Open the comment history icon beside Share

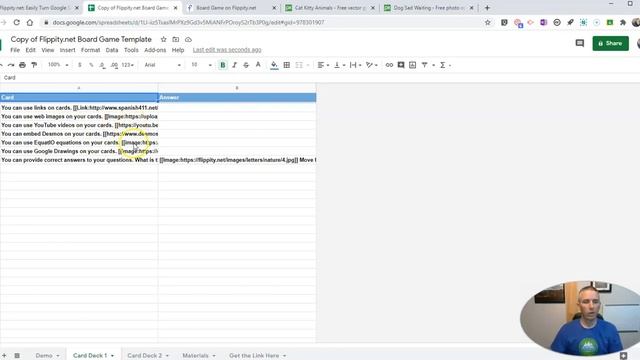click(580, 43)
